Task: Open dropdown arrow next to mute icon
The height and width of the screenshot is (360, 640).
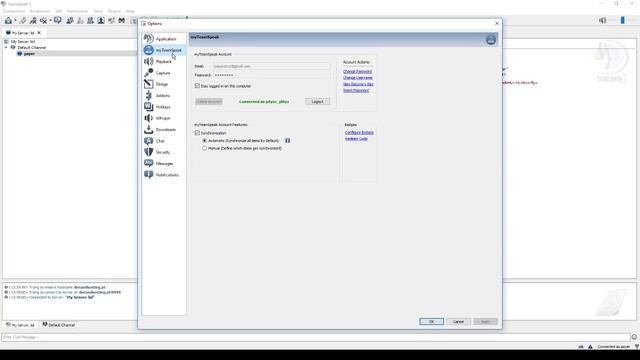Action: (50, 20)
